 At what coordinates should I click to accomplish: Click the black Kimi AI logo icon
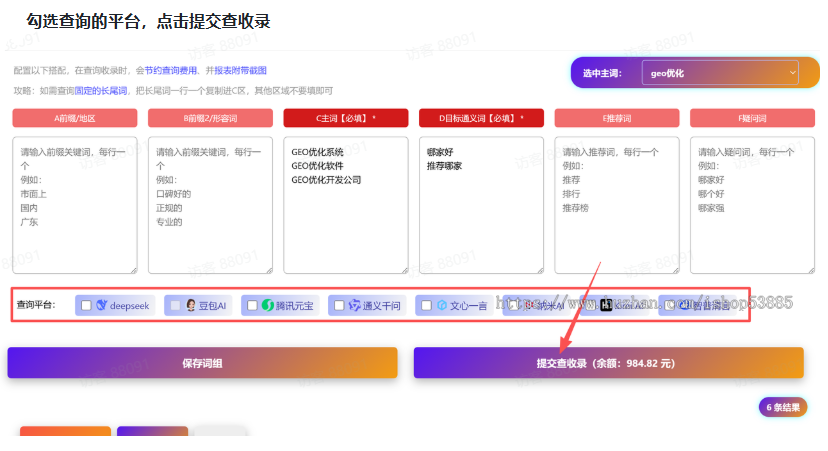click(606, 305)
